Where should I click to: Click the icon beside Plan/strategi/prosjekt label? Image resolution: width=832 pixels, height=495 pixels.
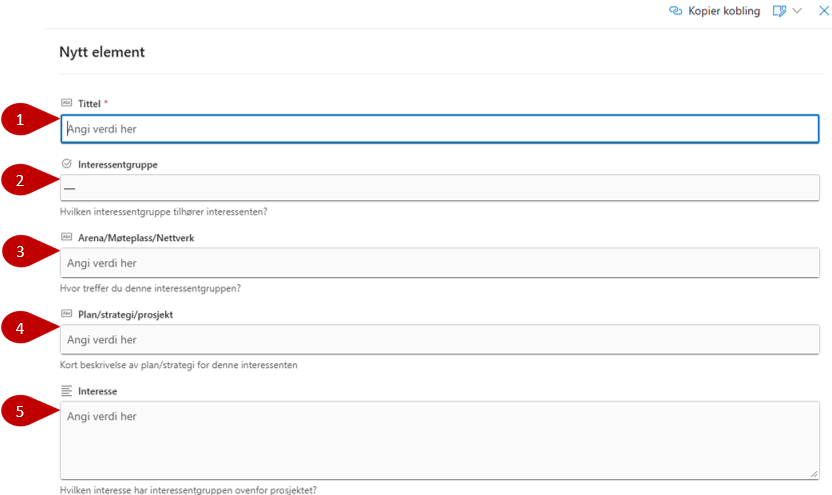[67, 314]
